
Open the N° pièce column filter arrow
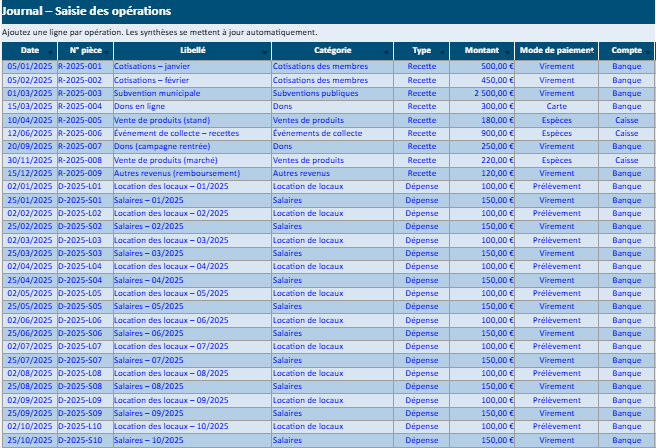tap(105, 52)
